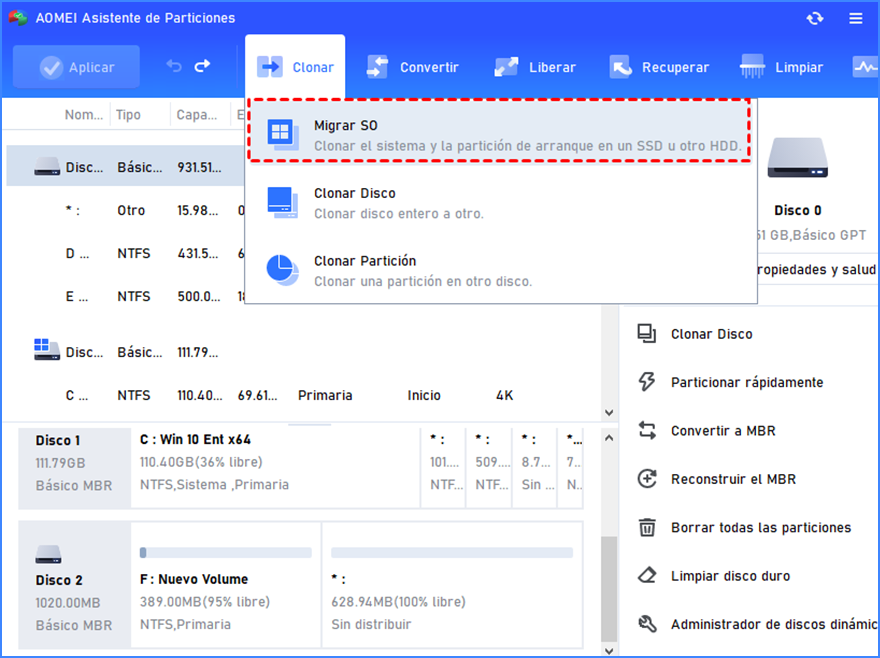Click the Clonar Disco icon in the side panel
The height and width of the screenshot is (658, 880).
[x=647, y=333]
